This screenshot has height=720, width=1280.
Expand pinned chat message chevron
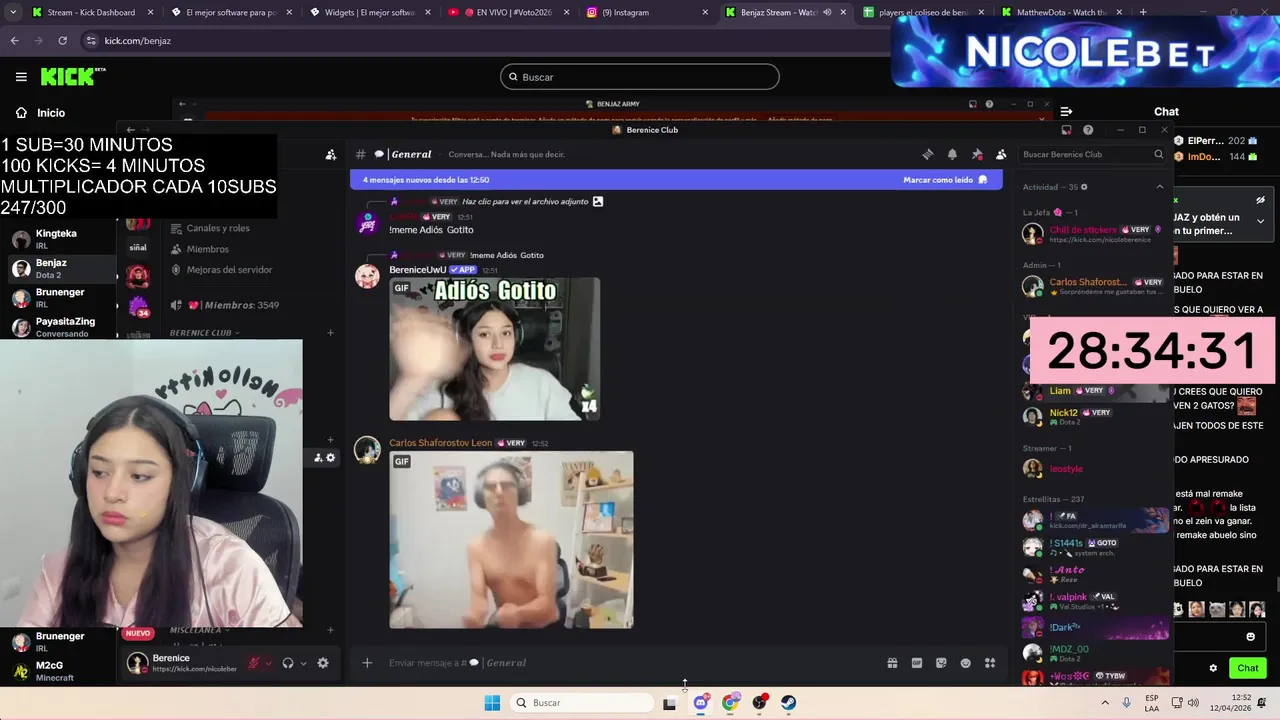[1260, 221]
